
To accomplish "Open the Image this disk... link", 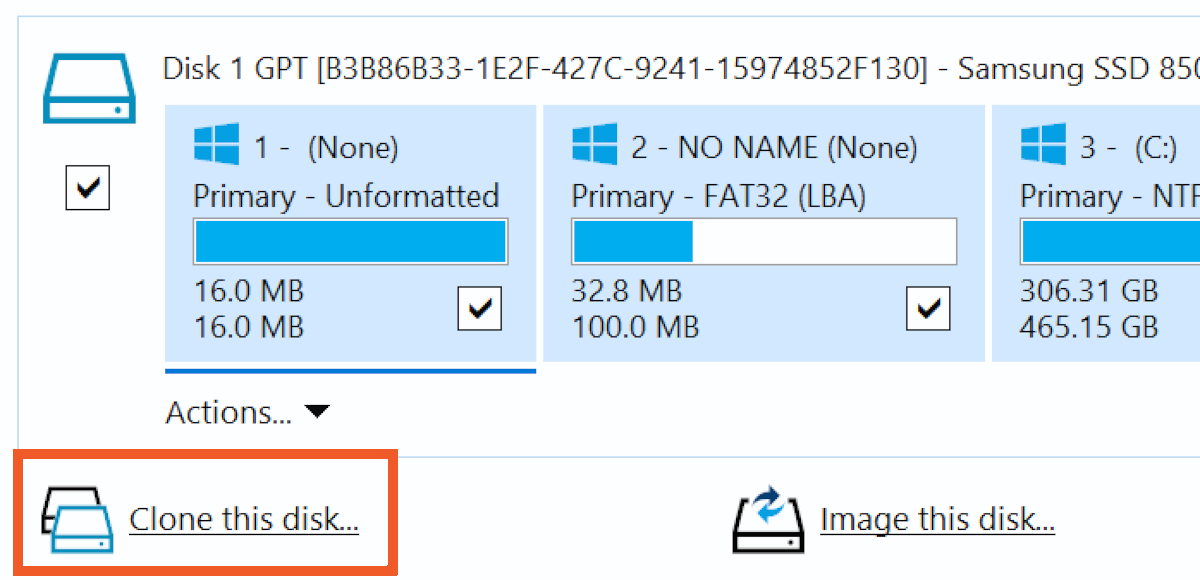I will [x=937, y=520].
